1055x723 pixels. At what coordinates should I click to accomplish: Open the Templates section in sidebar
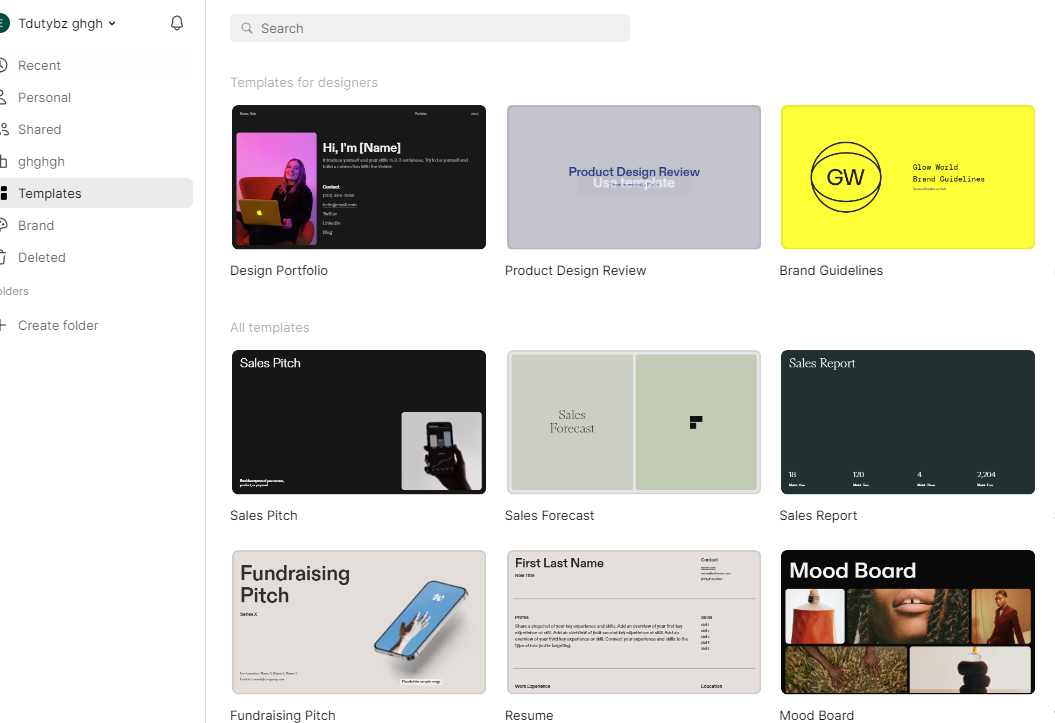point(50,193)
